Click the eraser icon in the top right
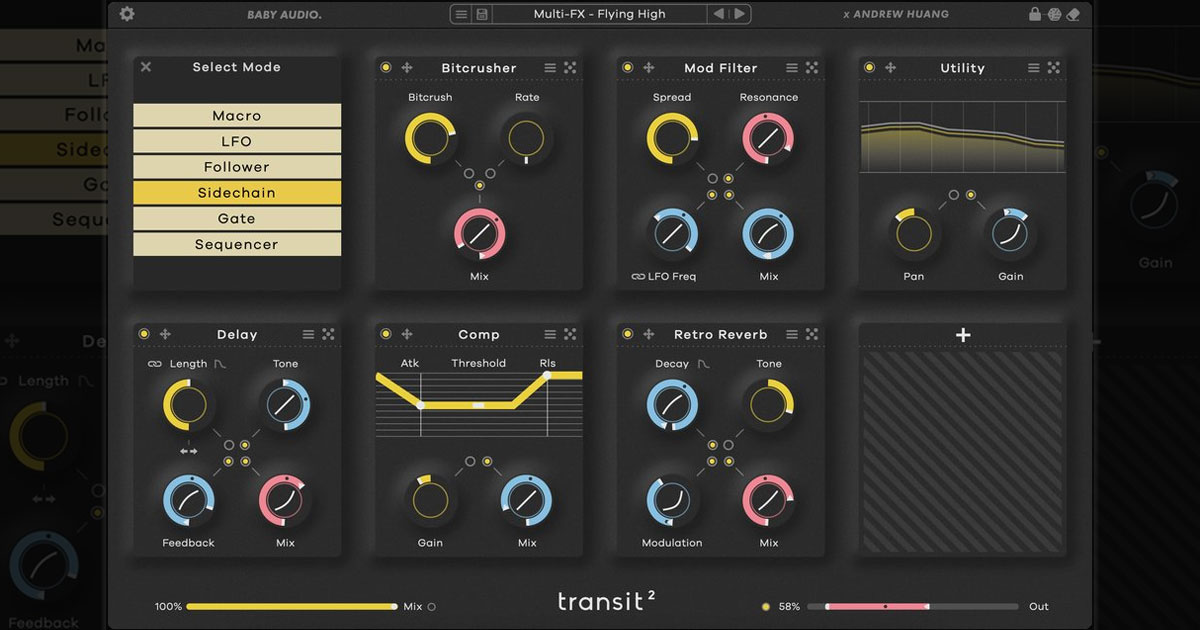 pyautogui.click(x=1073, y=14)
